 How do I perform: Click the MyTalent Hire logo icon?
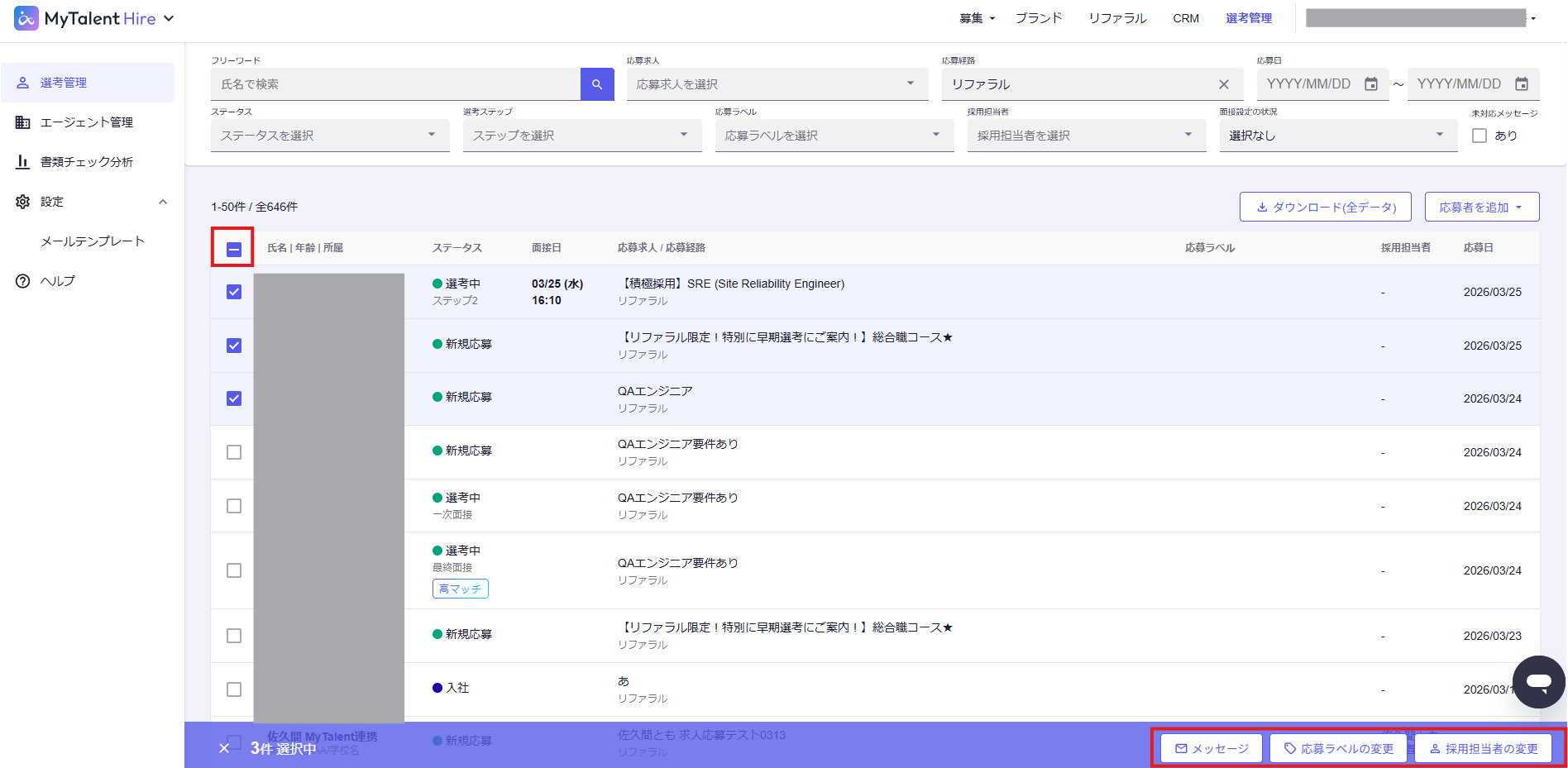(x=26, y=18)
